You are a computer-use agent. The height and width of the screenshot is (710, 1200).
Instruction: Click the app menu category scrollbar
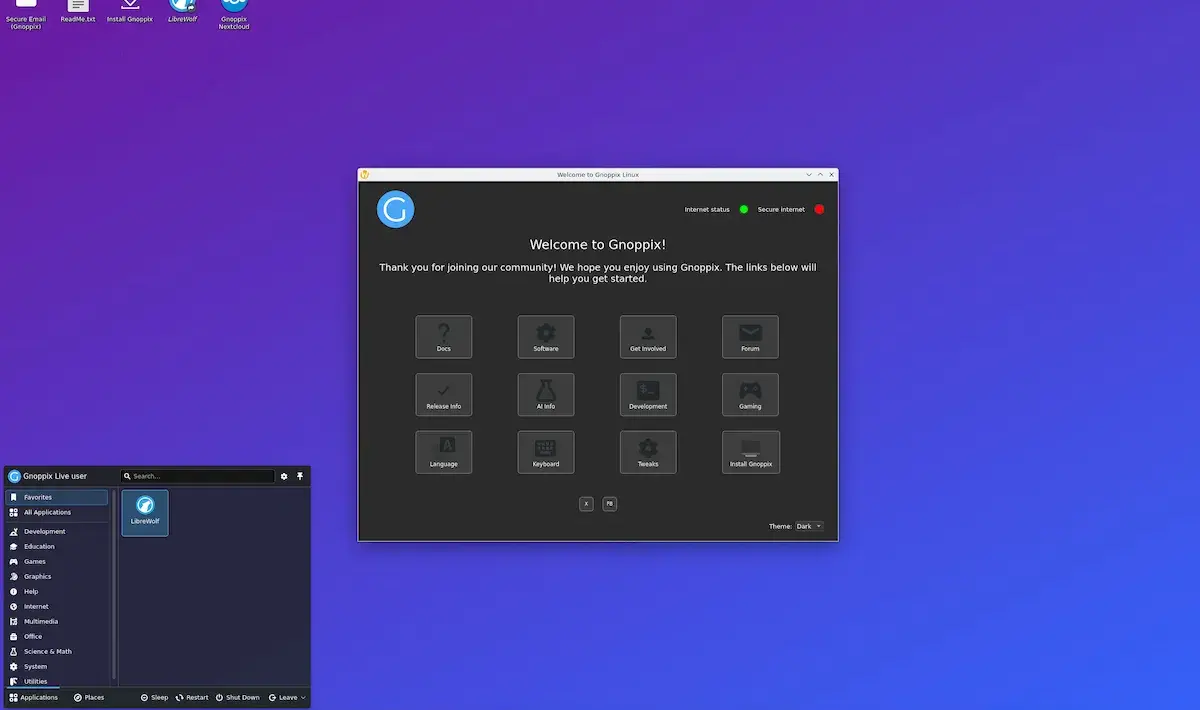point(114,585)
